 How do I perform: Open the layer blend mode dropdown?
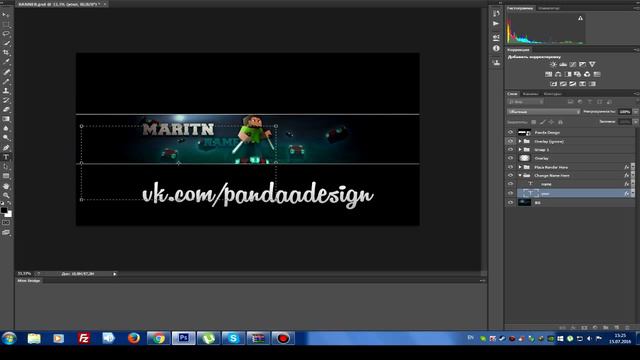click(543, 112)
